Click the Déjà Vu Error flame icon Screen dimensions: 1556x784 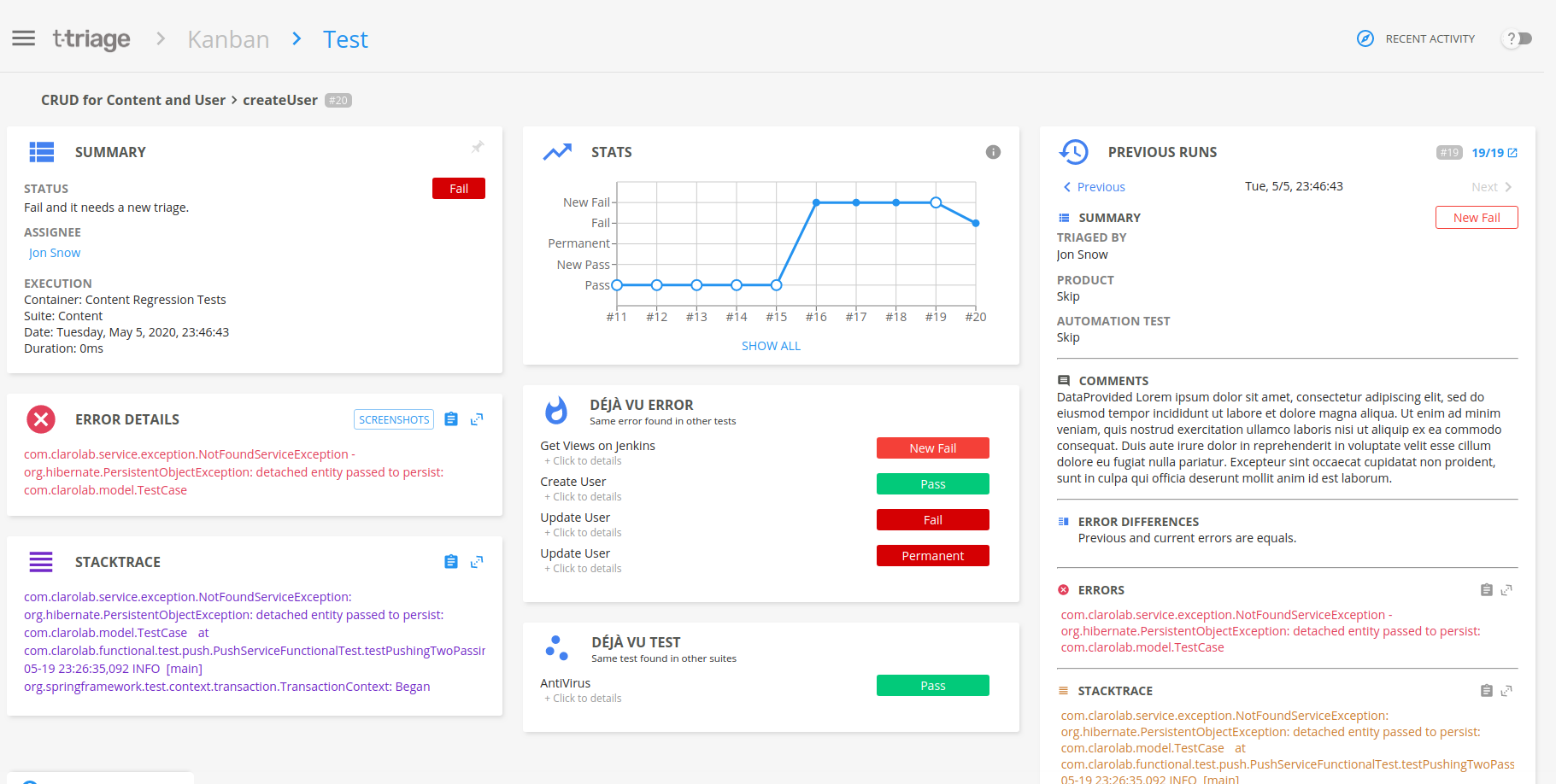tap(556, 411)
